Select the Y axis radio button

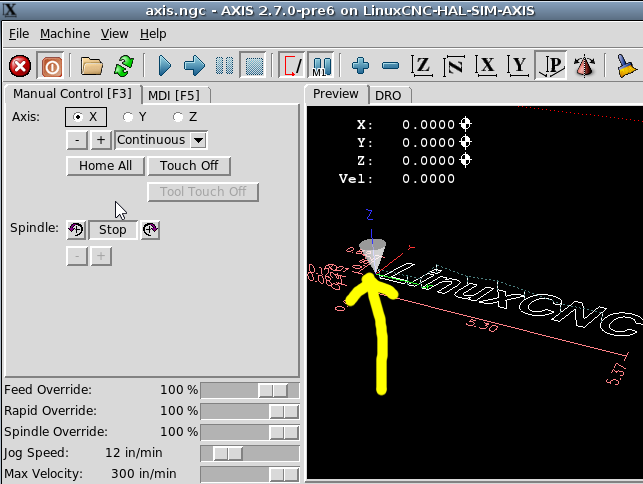pyautogui.click(x=135, y=117)
